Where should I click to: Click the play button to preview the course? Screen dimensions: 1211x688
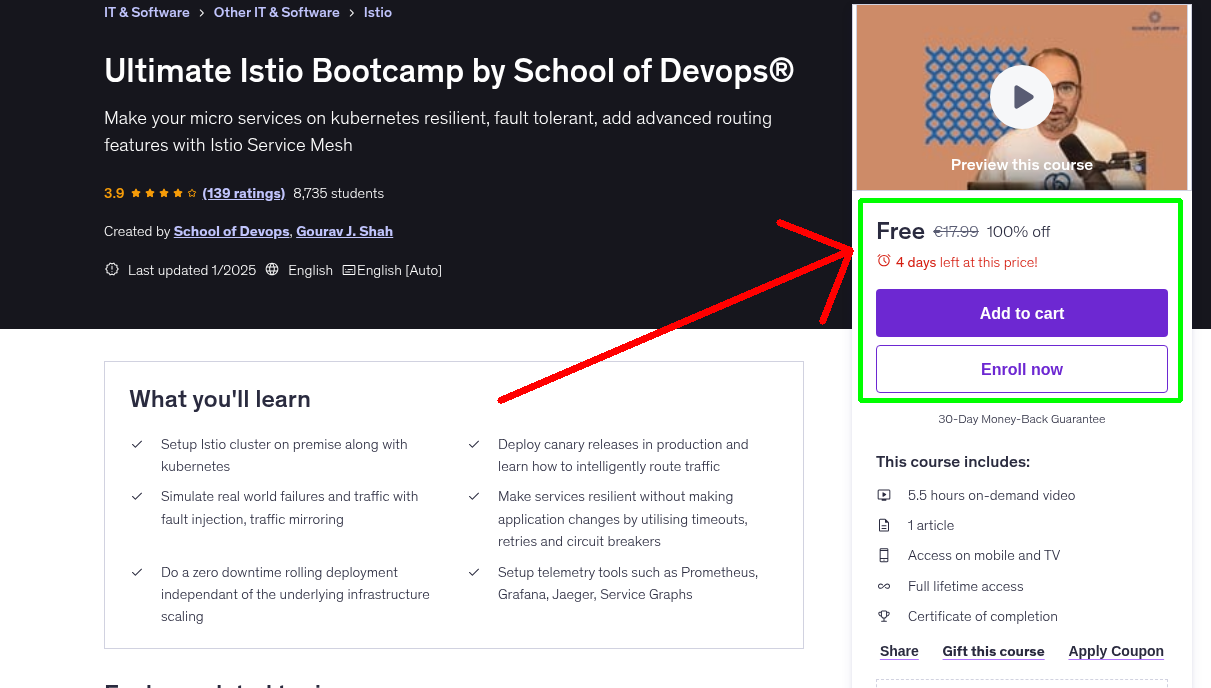pyautogui.click(x=1021, y=96)
